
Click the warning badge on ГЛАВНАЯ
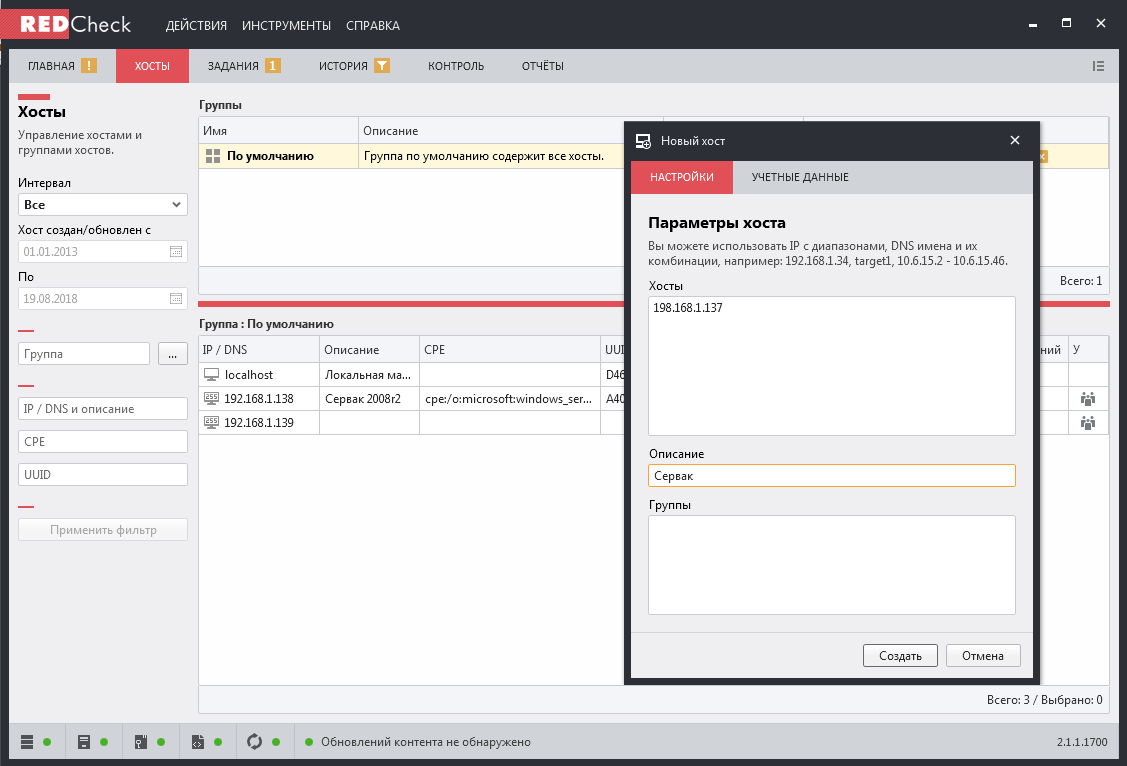point(88,65)
